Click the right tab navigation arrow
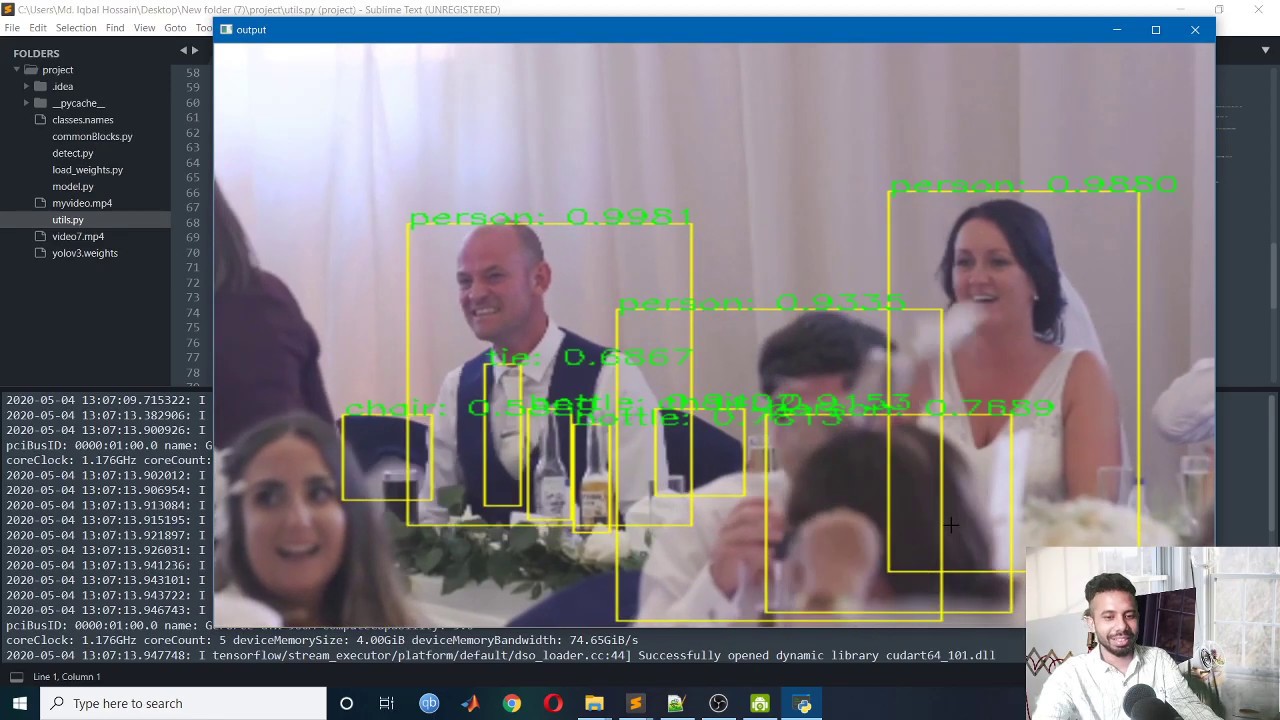1280x720 pixels. click(x=195, y=50)
